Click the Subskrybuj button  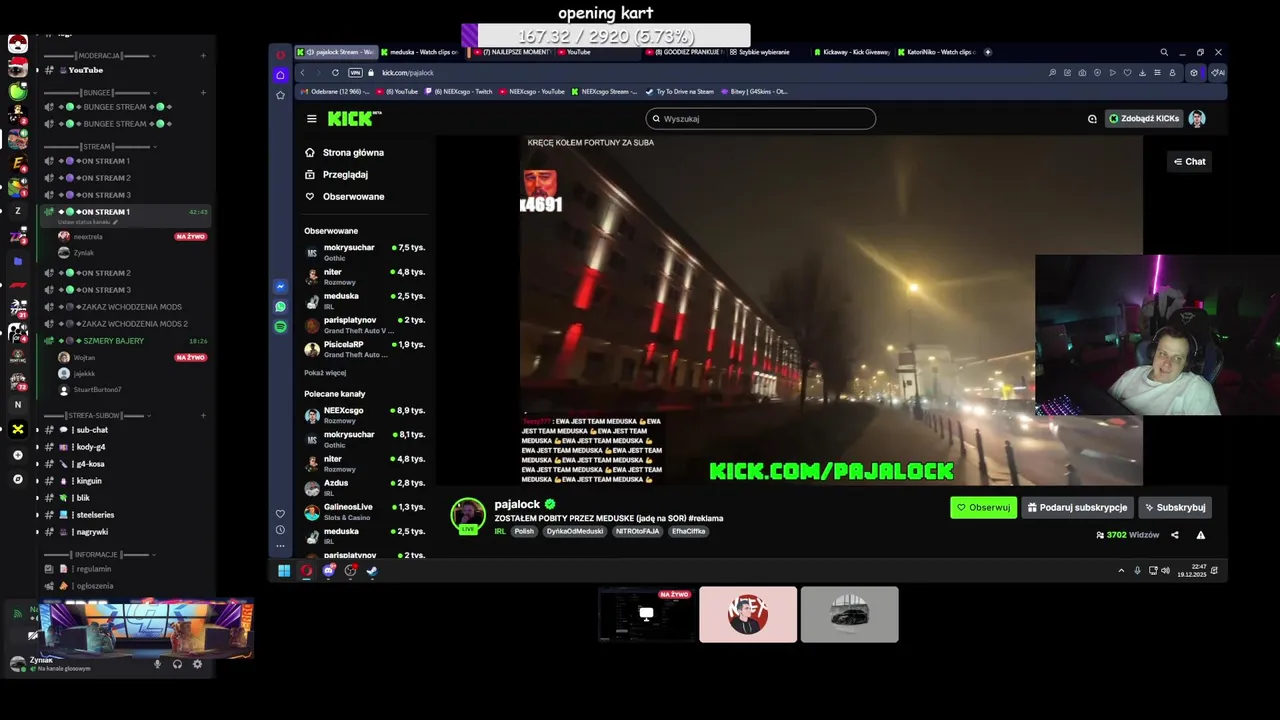pyautogui.click(x=1175, y=507)
